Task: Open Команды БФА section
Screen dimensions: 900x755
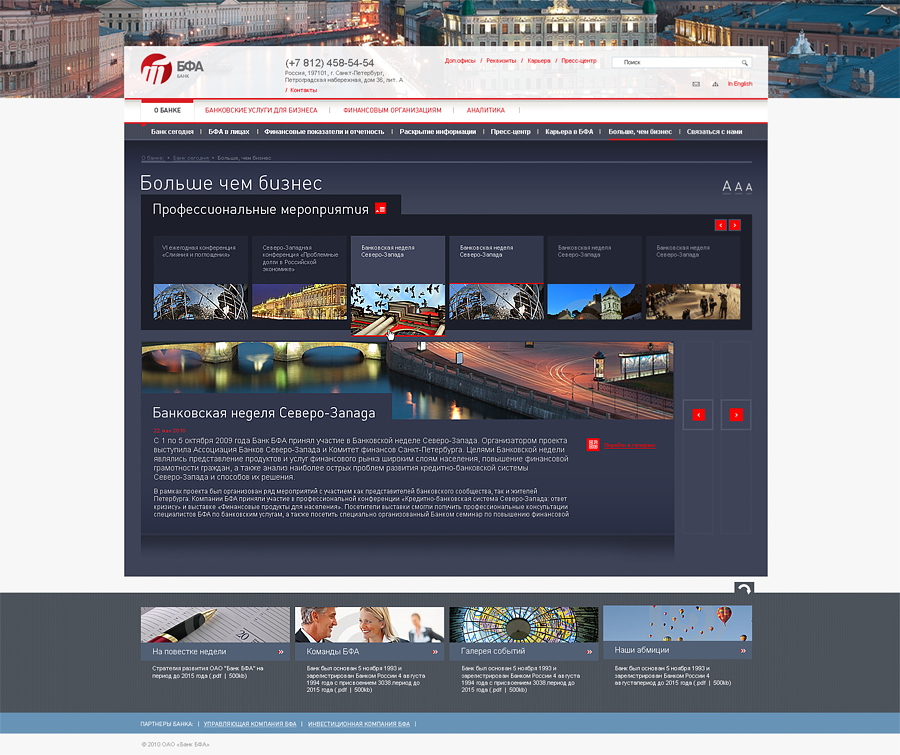Action: [x=333, y=652]
